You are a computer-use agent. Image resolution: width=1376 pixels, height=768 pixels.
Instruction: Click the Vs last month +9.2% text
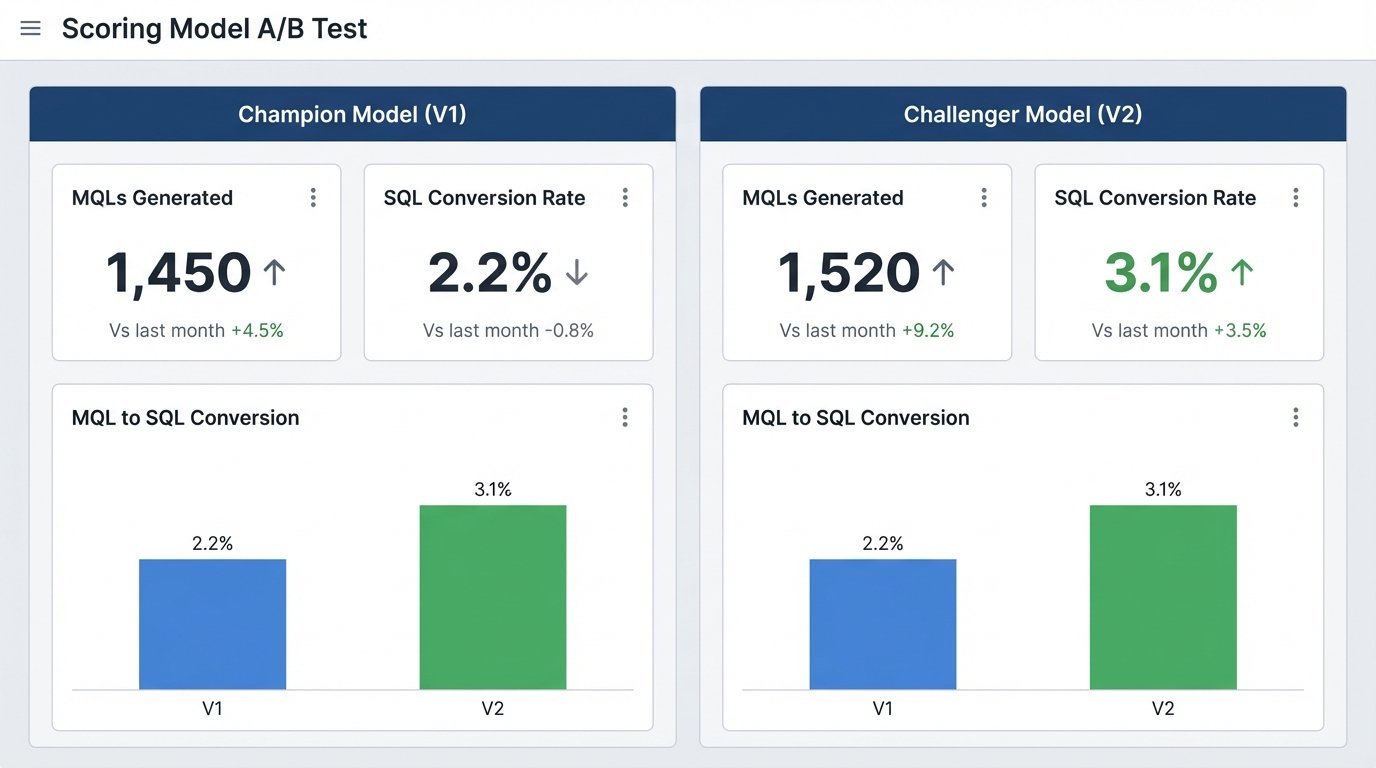866,329
